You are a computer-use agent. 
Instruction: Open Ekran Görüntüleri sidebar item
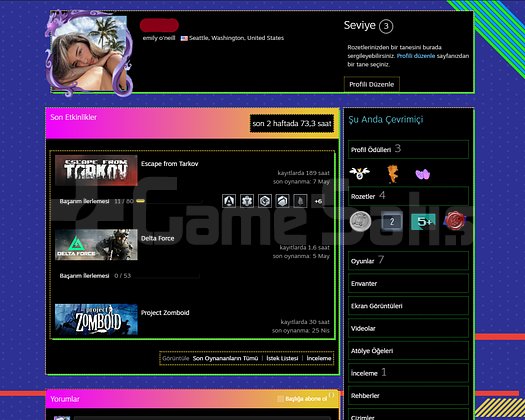click(x=408, y=306)
